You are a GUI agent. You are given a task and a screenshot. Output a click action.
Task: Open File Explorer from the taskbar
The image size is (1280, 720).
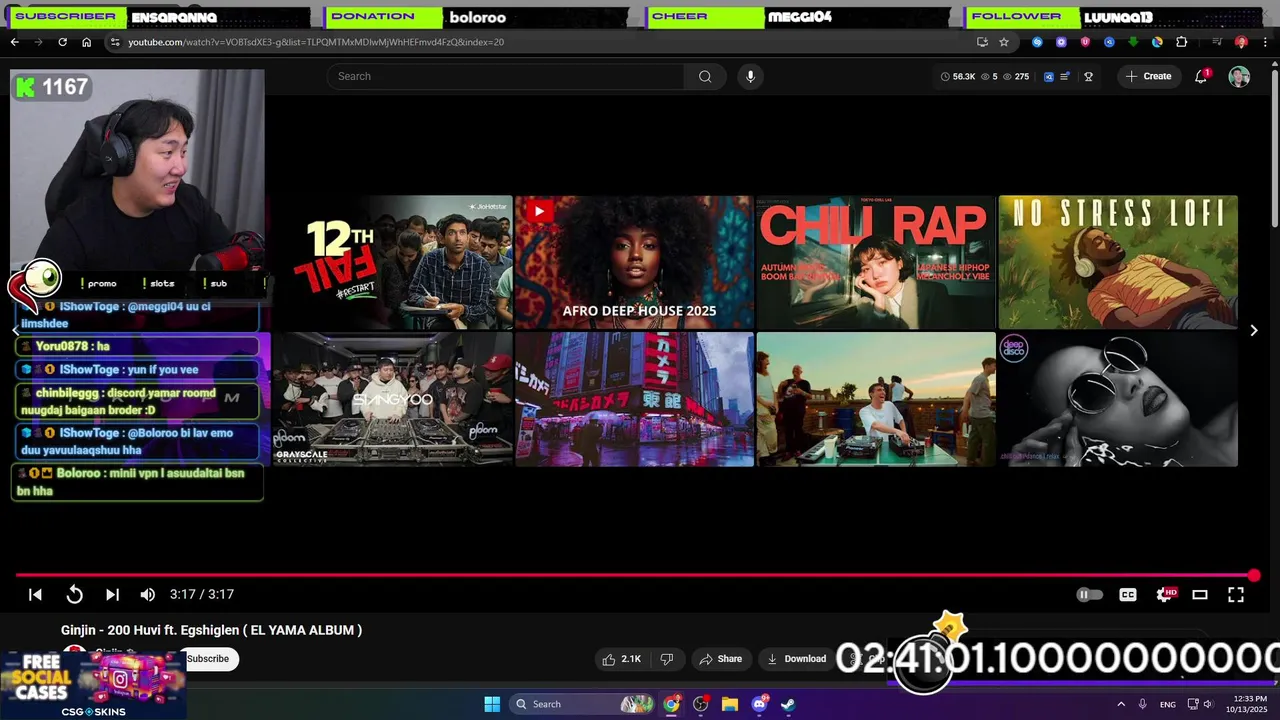coord(730,704)
